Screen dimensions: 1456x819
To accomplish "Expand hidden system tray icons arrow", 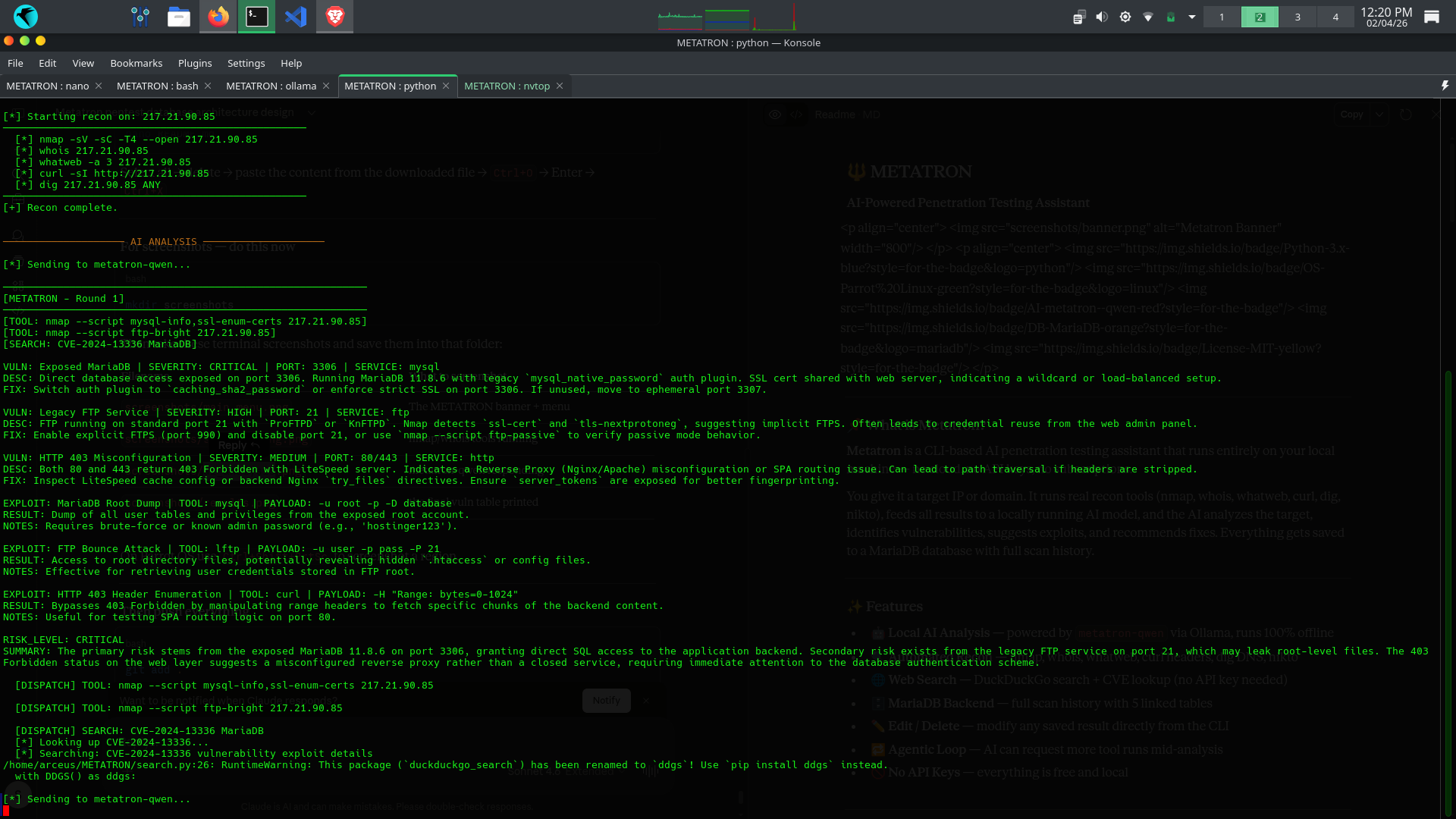I will (x=1192, y=17).
